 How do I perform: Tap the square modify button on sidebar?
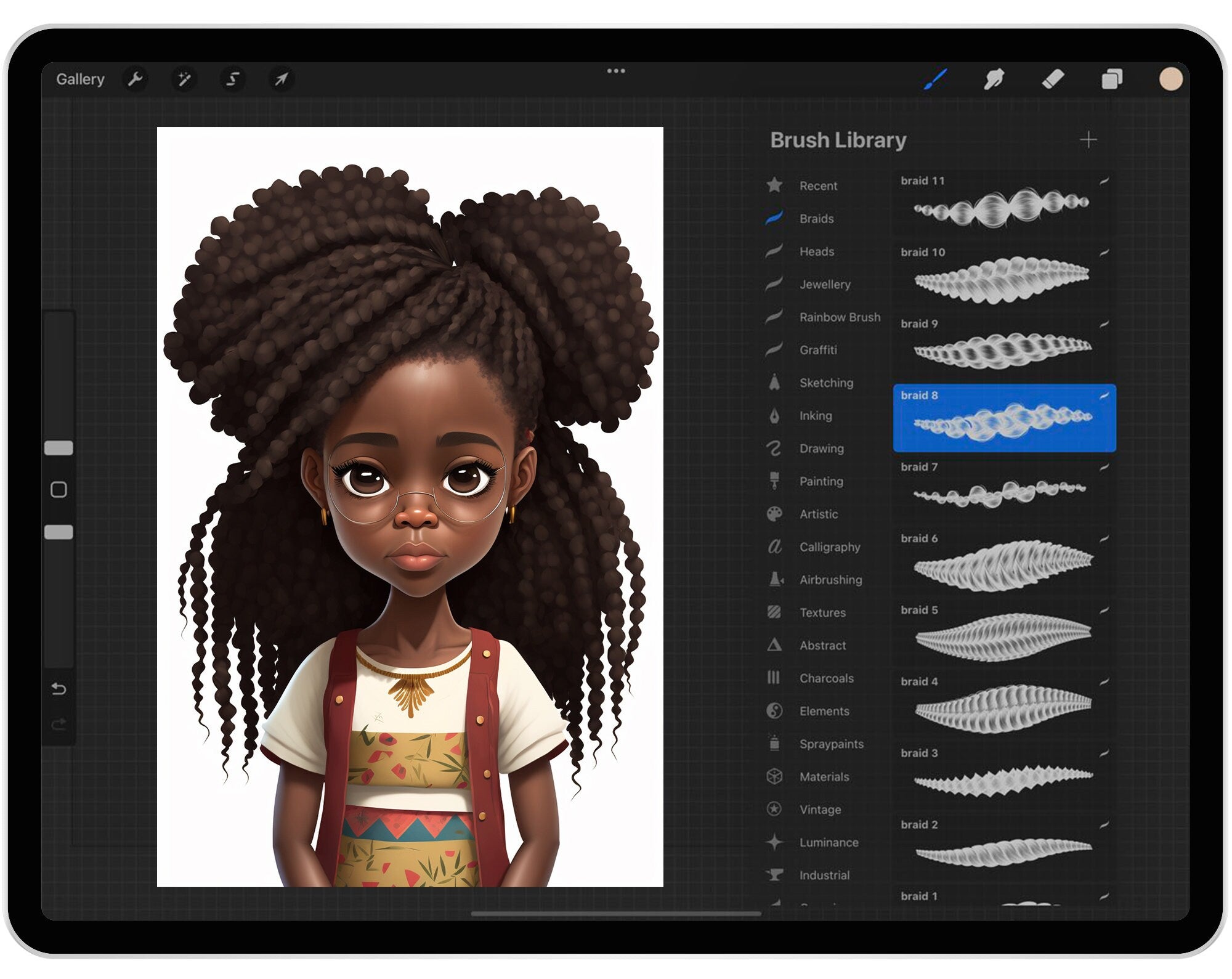59,490
